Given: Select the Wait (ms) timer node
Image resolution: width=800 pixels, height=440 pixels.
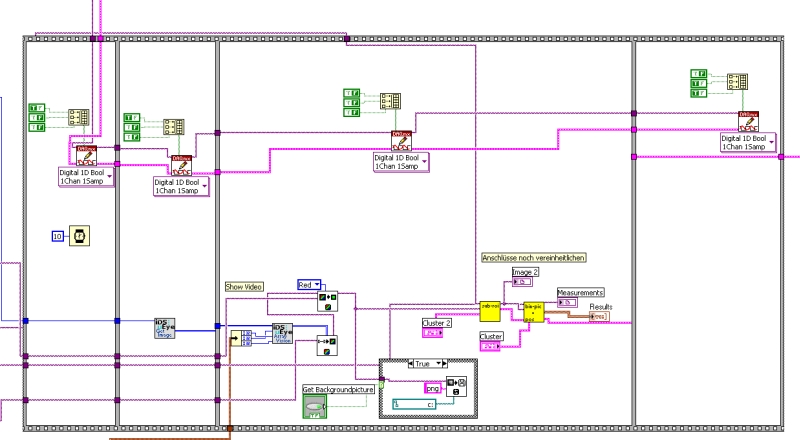Looking at the screenshot, I should tap(80, 236).
